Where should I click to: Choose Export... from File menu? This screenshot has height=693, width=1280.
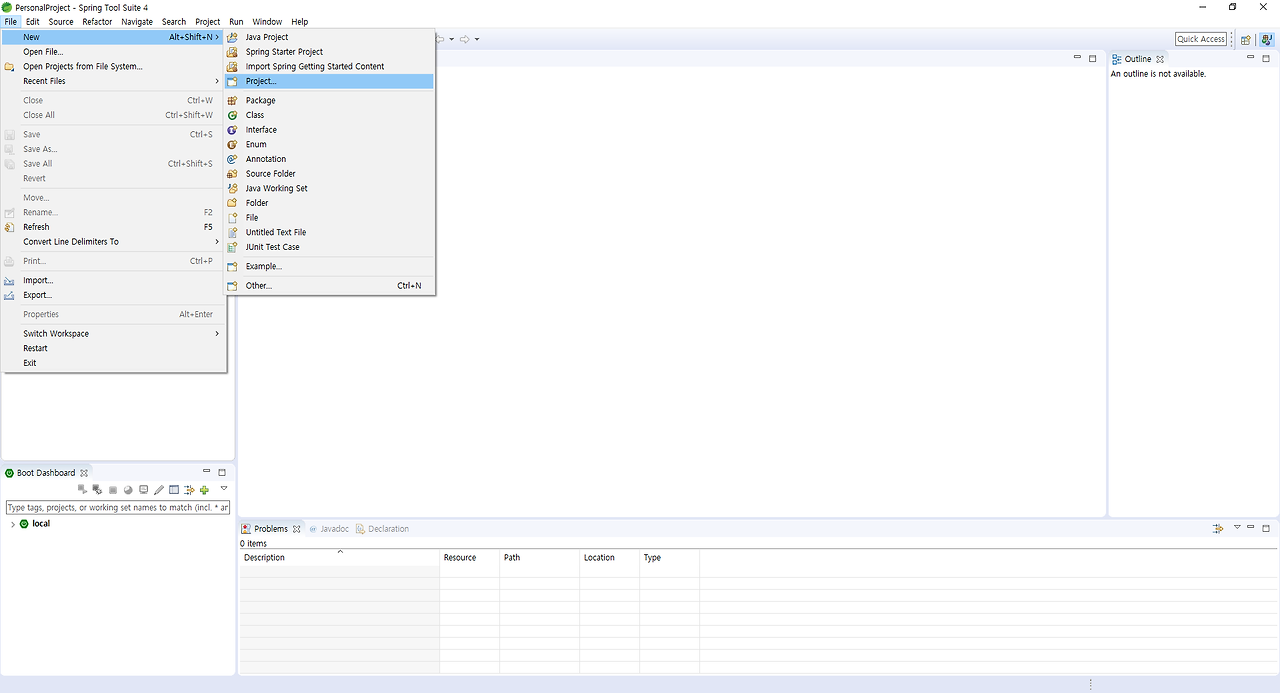pos(114,295)
